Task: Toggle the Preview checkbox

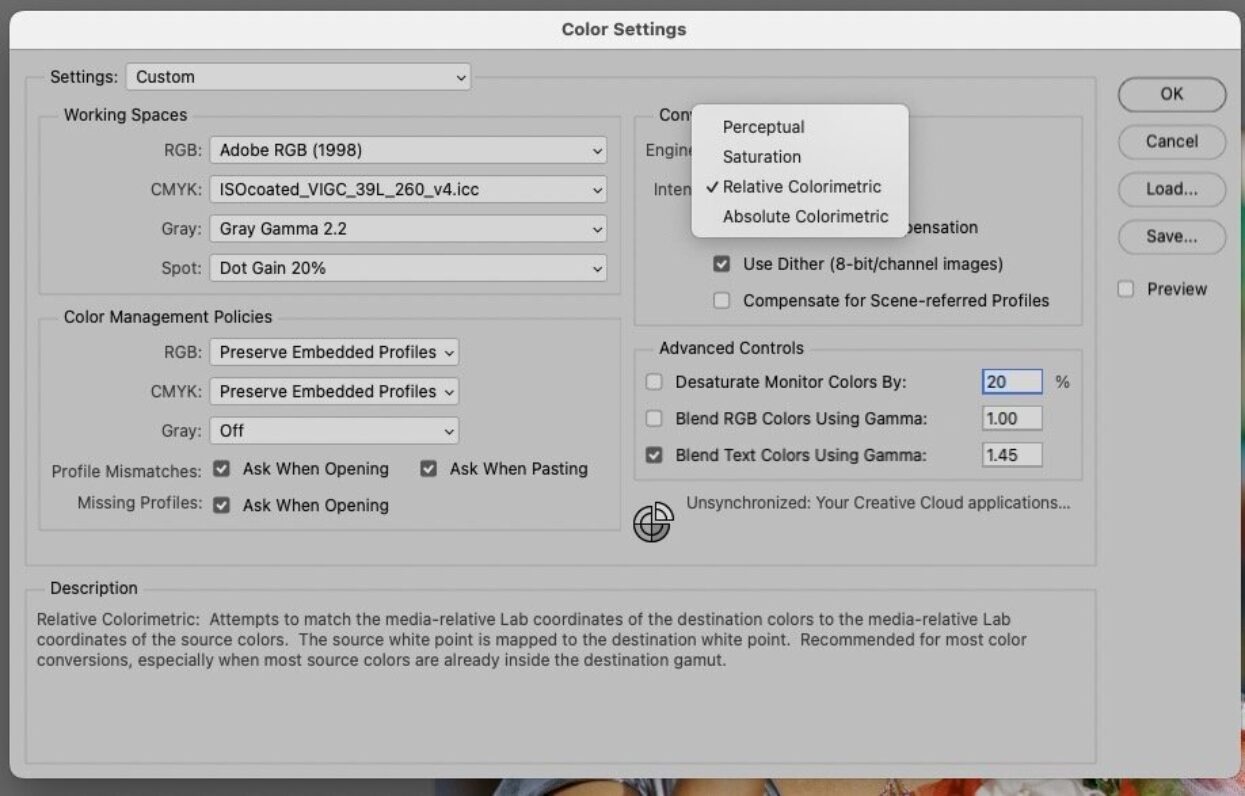Action: 1126,289
